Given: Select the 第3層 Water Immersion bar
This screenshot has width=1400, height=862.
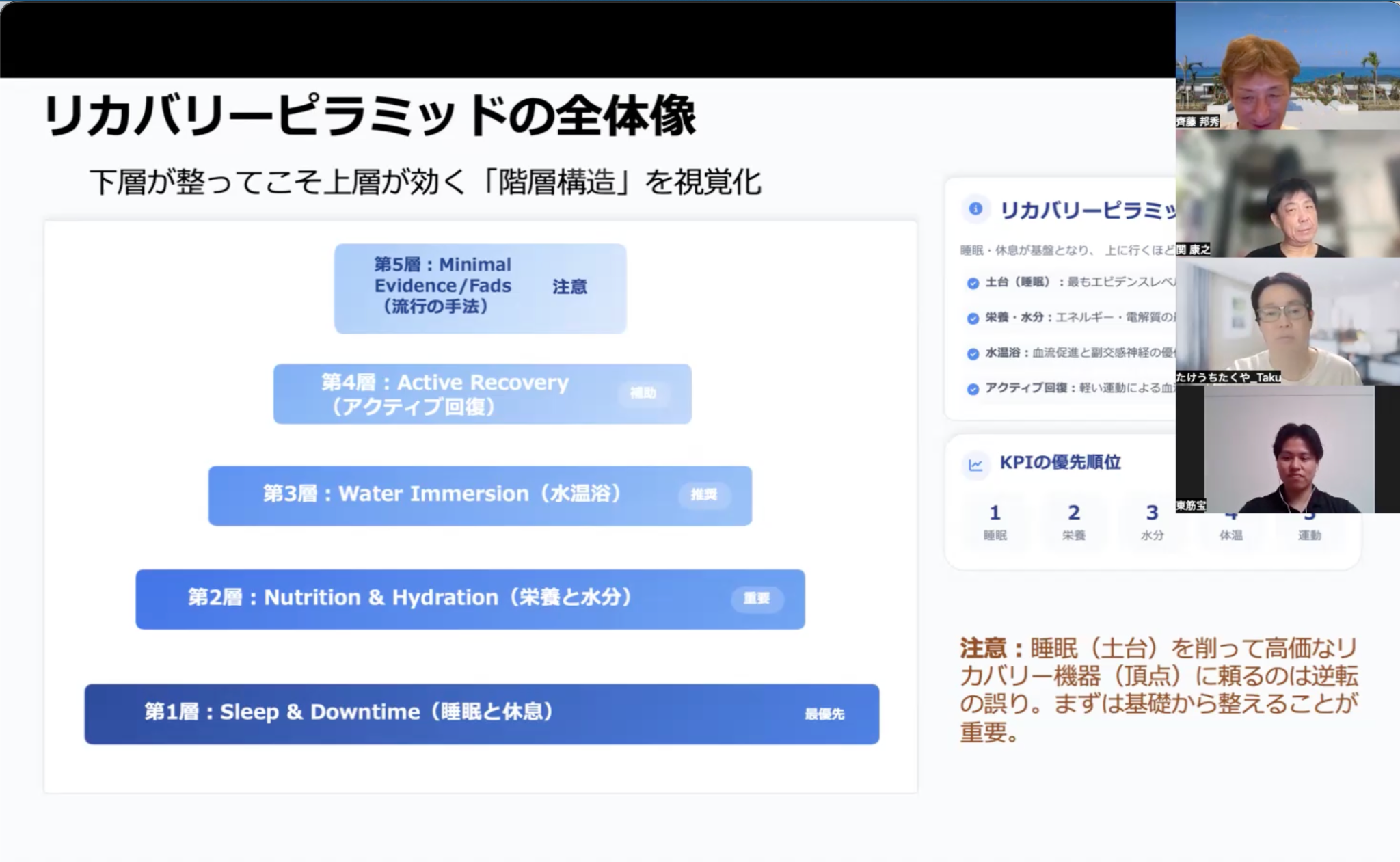Looking at the screenshot, I should (480, 496).
